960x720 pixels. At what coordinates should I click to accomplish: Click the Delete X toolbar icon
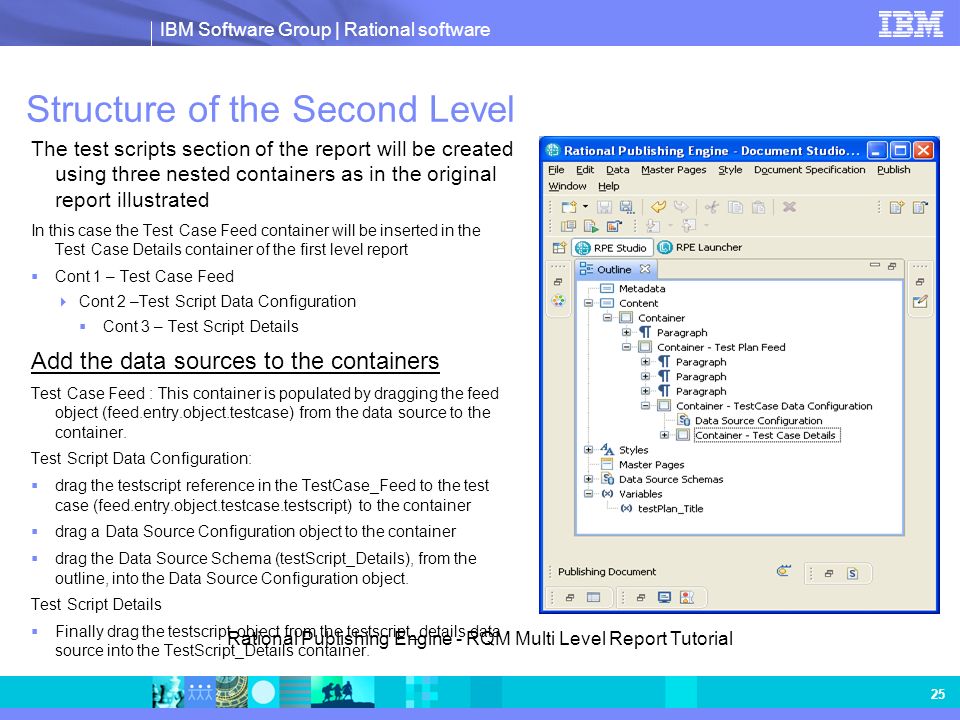[789, 207]
